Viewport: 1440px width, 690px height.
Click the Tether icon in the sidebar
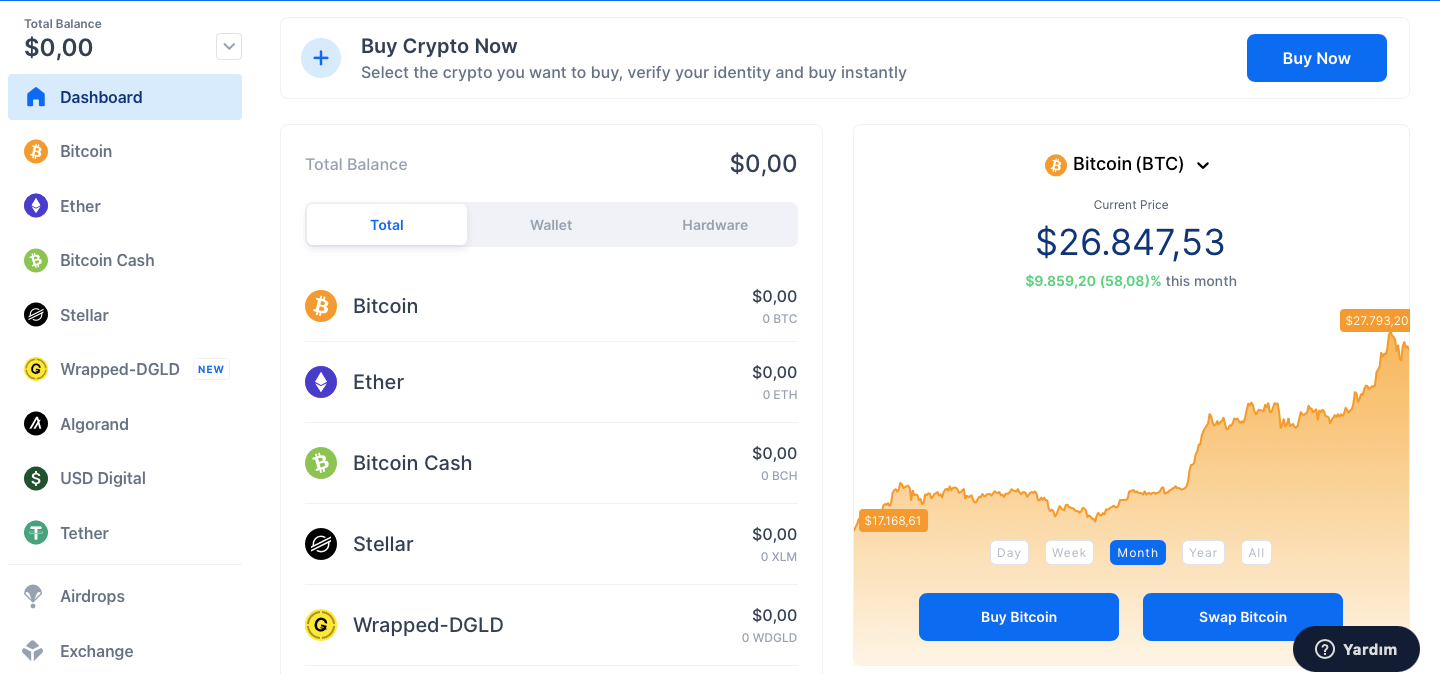click(x=36, y=533)
